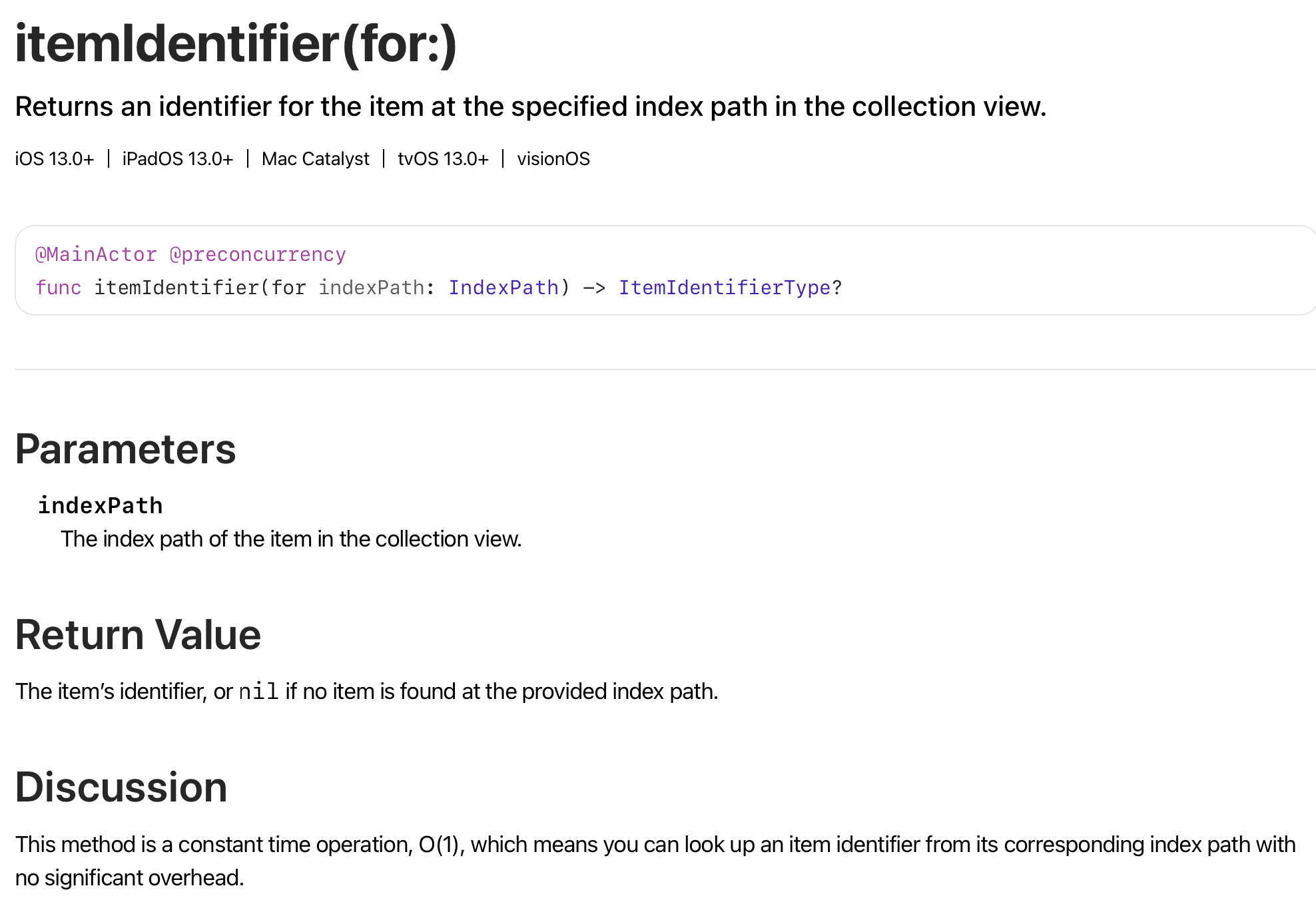Click the Return Value section heading
The width and height of the screenshot is (1316, 904).
tap(138, 634)
